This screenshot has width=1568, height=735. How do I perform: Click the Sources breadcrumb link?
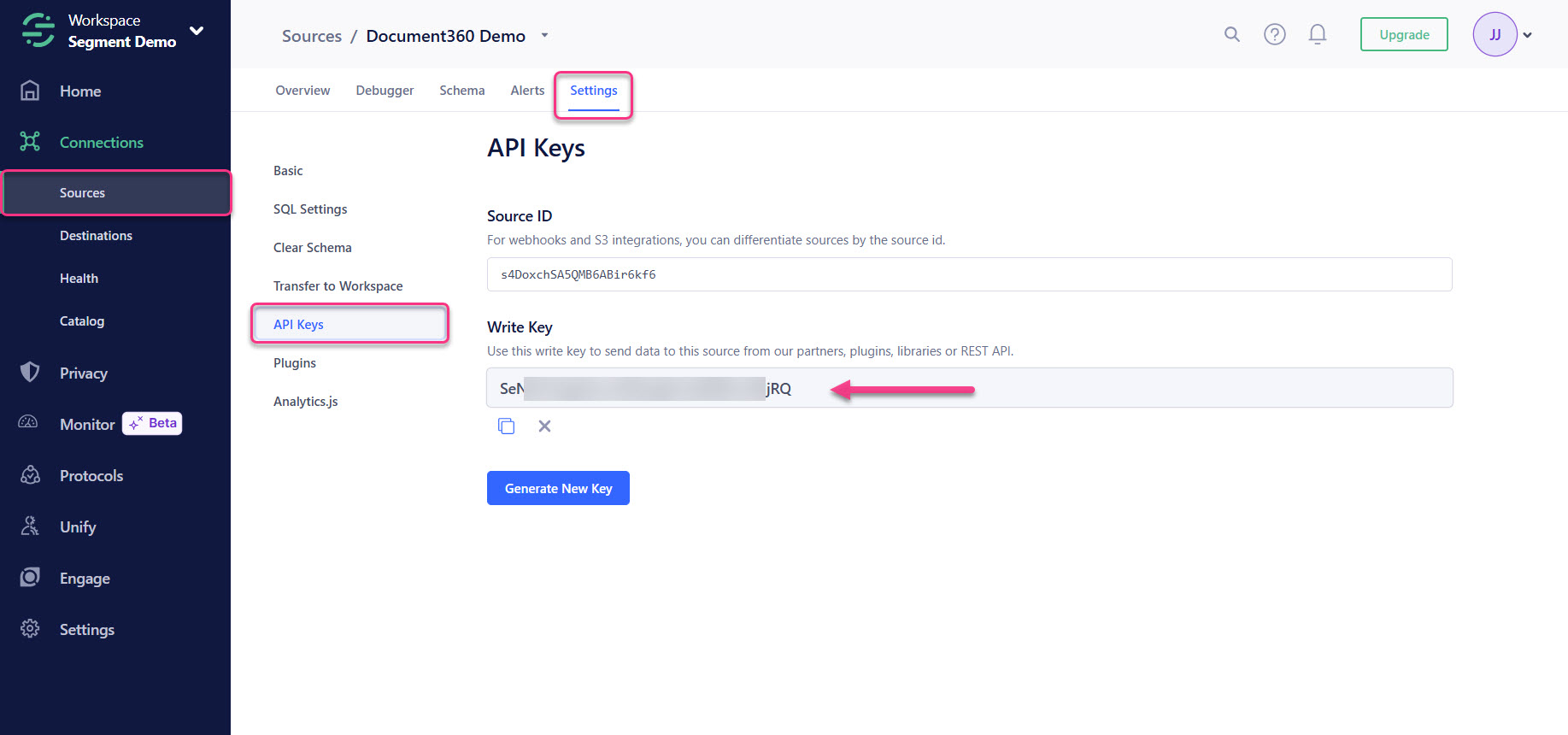coord(312,36)
